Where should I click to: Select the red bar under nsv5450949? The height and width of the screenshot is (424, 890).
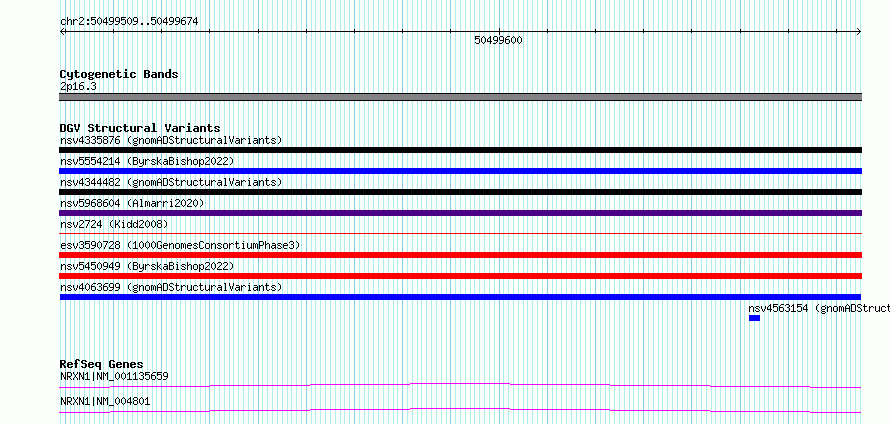point(460,276)
